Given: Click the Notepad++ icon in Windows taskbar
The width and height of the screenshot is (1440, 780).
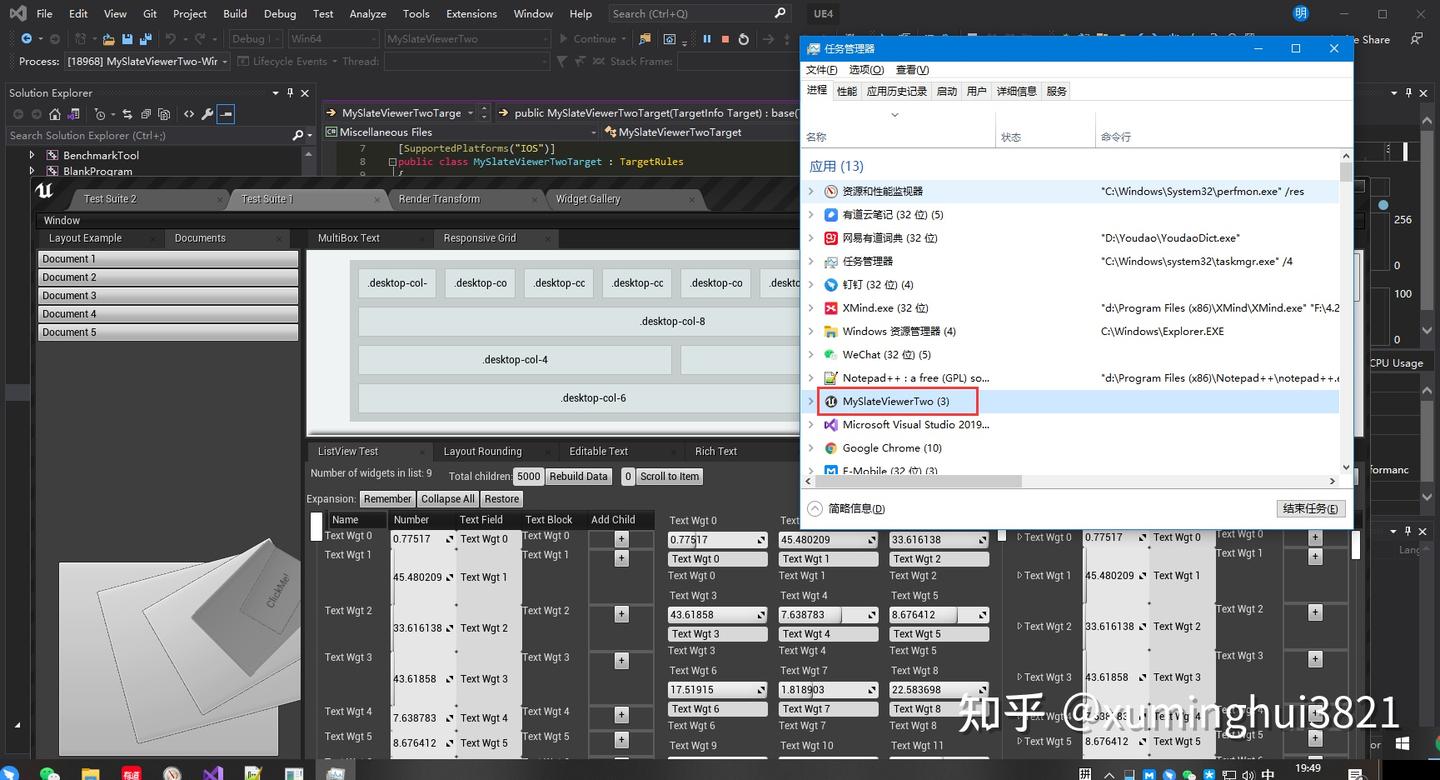Looking at the screenshot, I should 254,772.
